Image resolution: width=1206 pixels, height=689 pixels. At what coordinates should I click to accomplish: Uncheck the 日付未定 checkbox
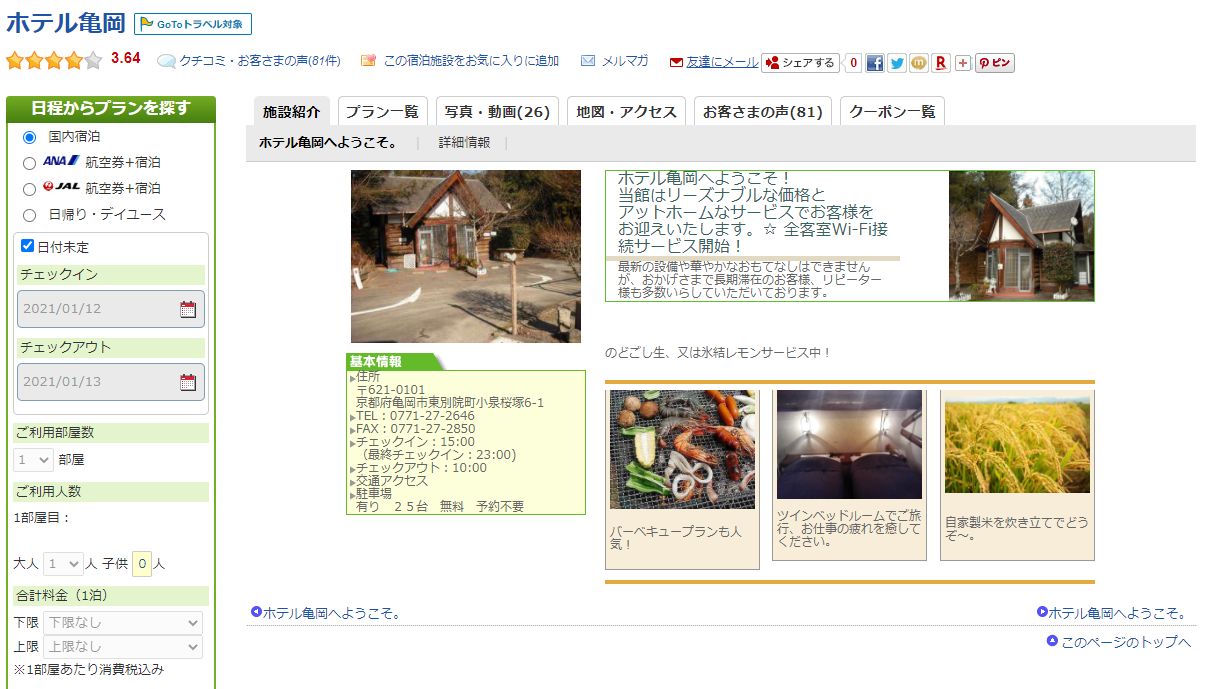tap(28, 246)
